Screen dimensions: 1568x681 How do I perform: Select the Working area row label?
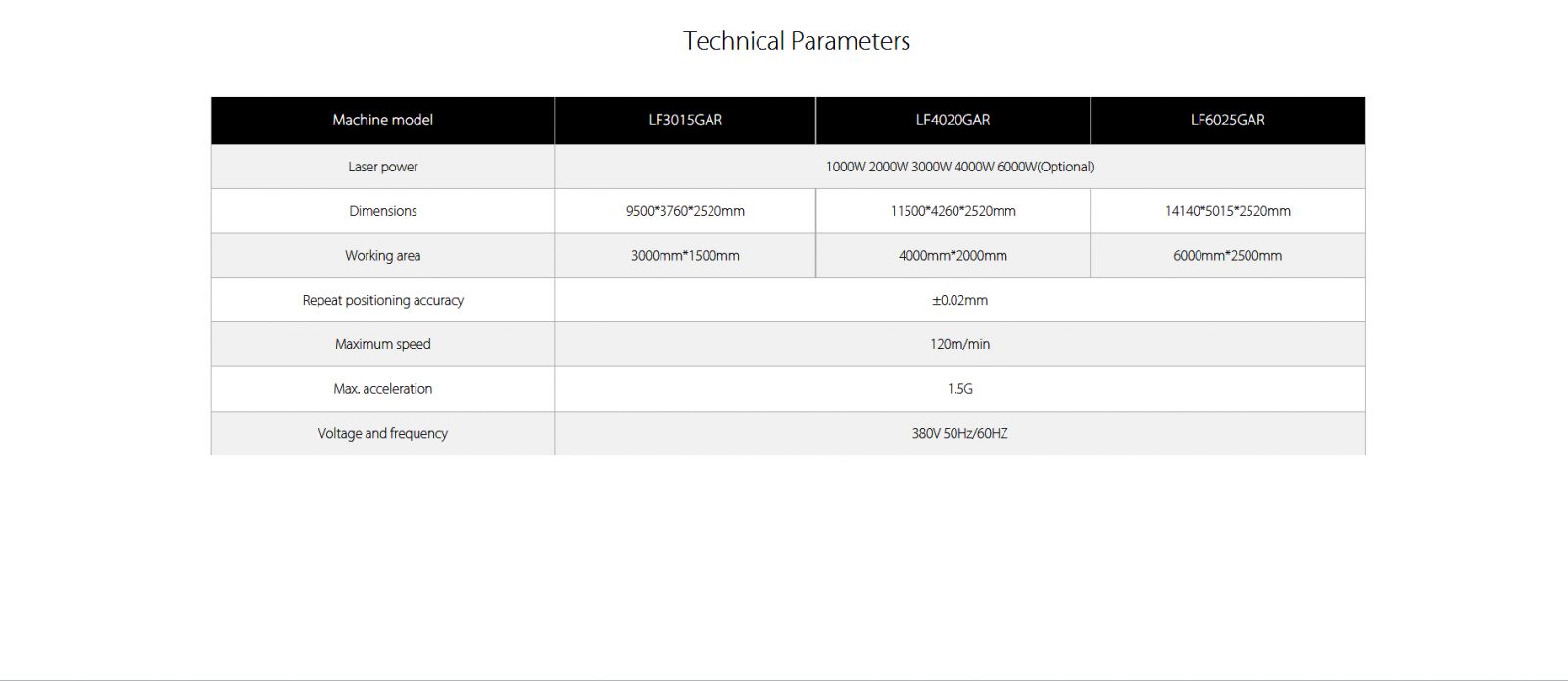point(382,256)
